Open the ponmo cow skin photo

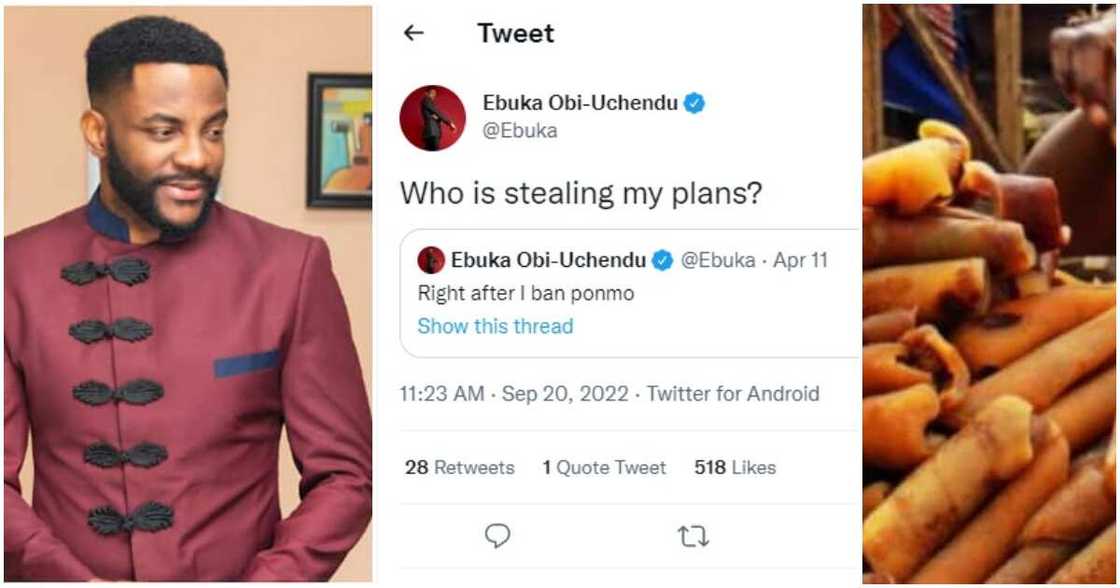click(989, 294)
